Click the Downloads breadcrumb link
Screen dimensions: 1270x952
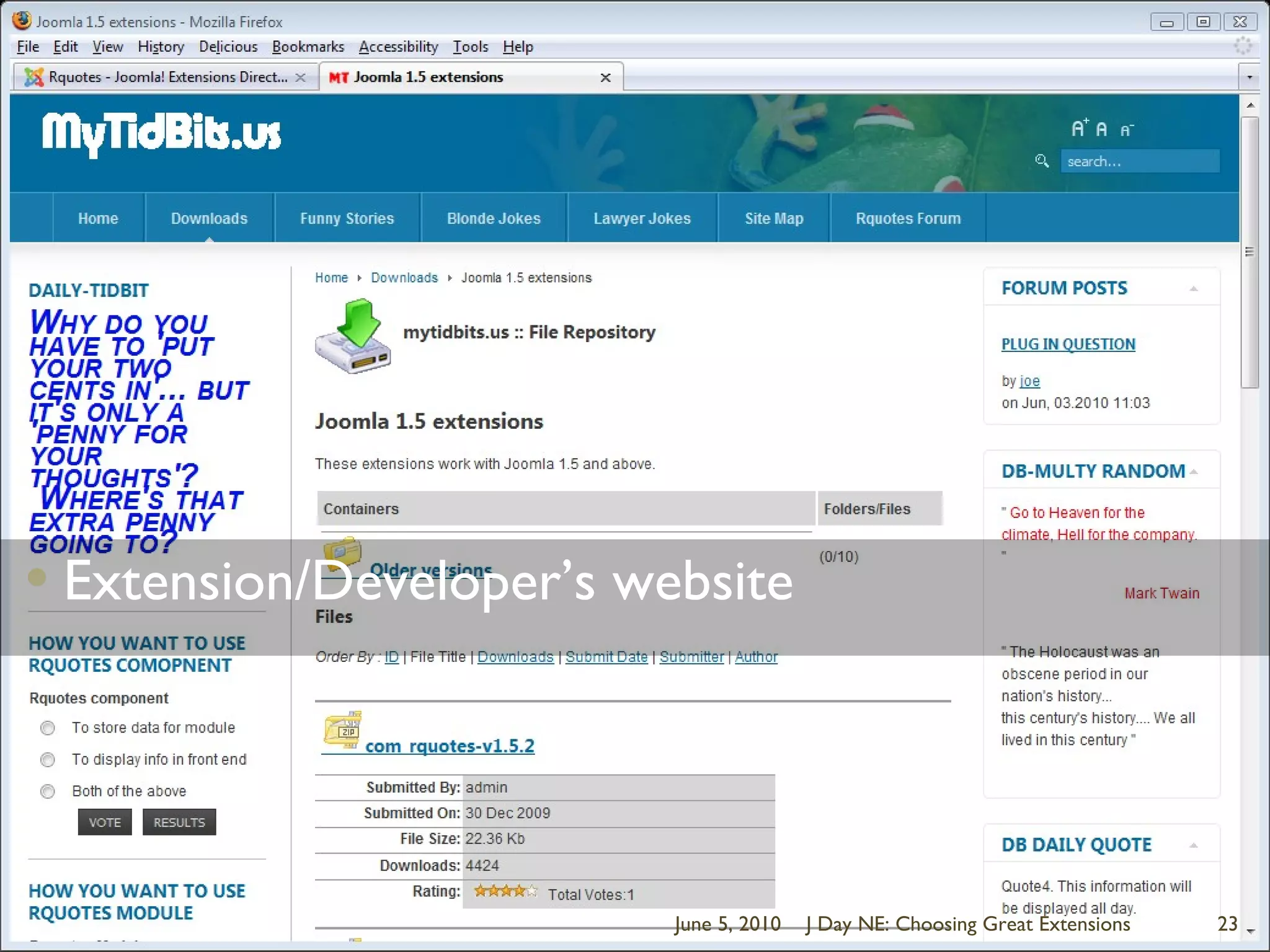[404, 278]
